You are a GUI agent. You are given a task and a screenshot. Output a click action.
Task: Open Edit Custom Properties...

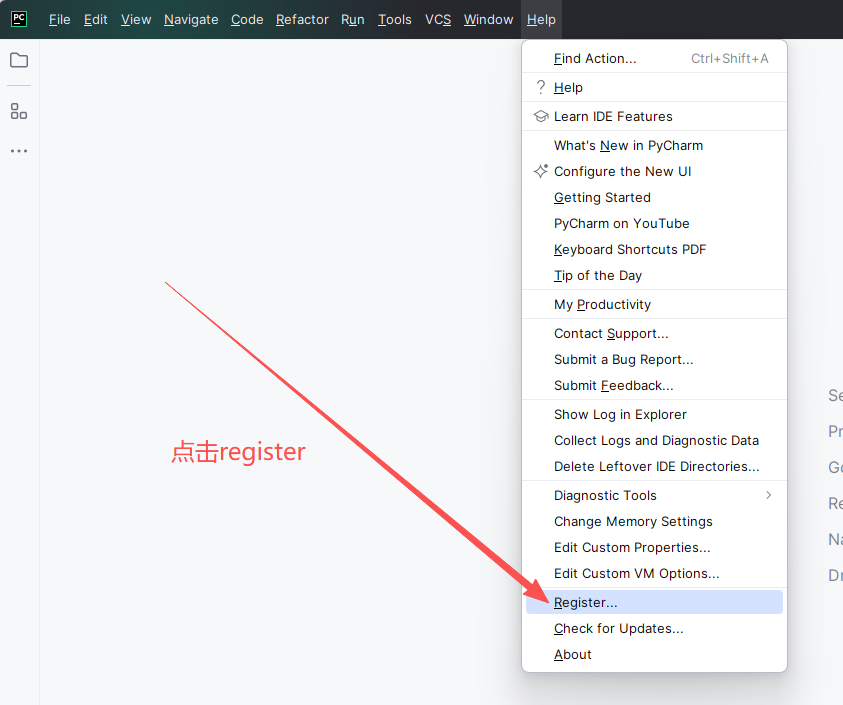tap(654, 547)
